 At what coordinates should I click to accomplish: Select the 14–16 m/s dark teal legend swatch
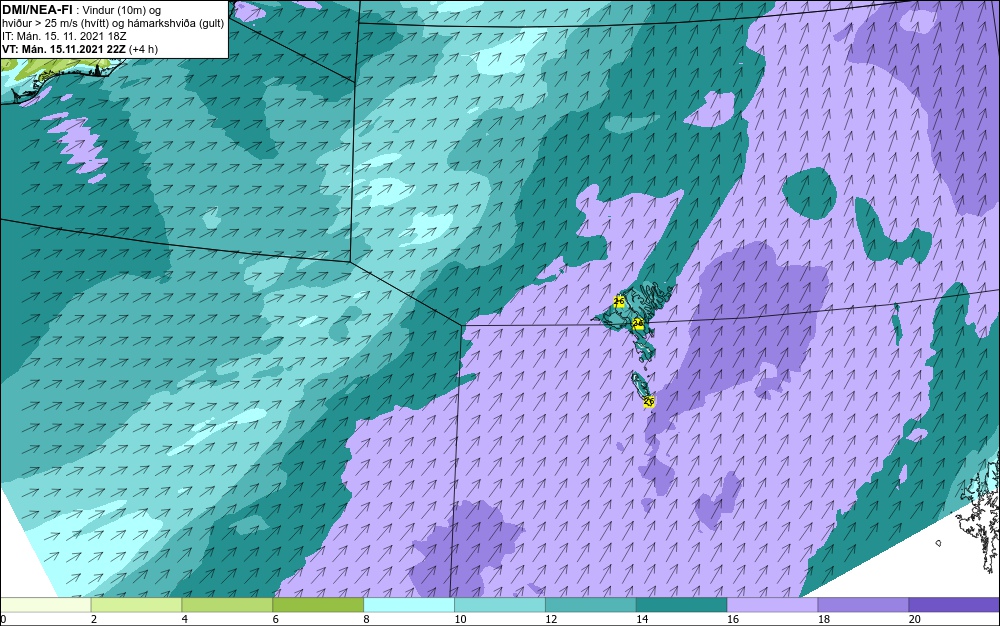coord(682,605)
